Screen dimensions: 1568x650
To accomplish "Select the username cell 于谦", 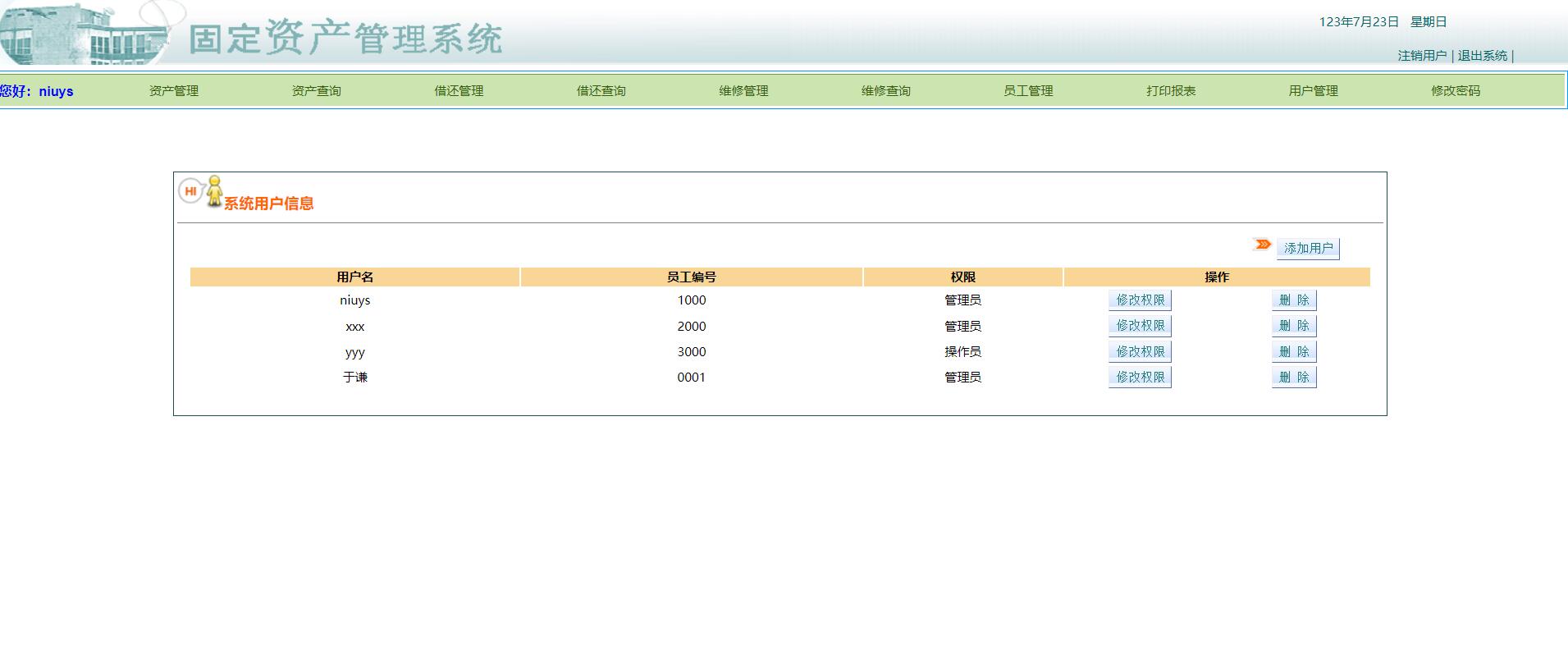I will pyautogui.click(x=354, y=378).
